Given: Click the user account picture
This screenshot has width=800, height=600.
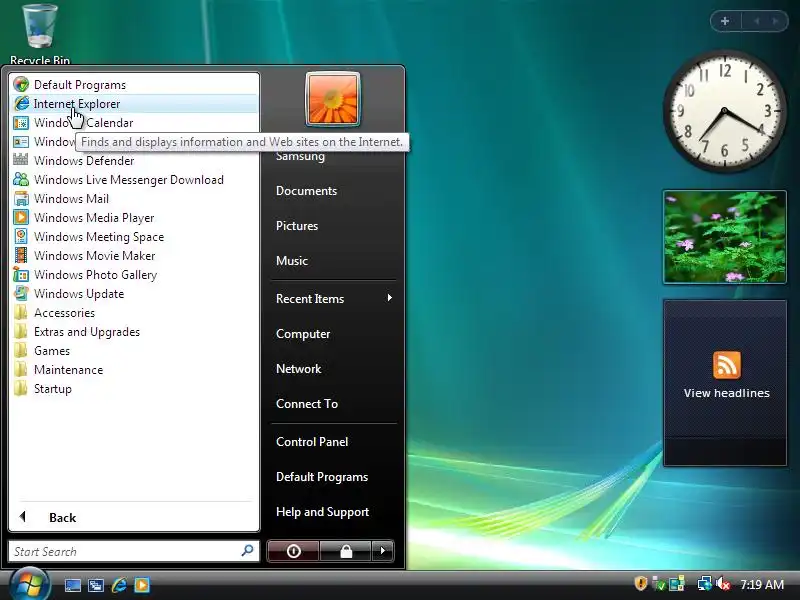Looking at the screenshot, I should click(333, 99).
